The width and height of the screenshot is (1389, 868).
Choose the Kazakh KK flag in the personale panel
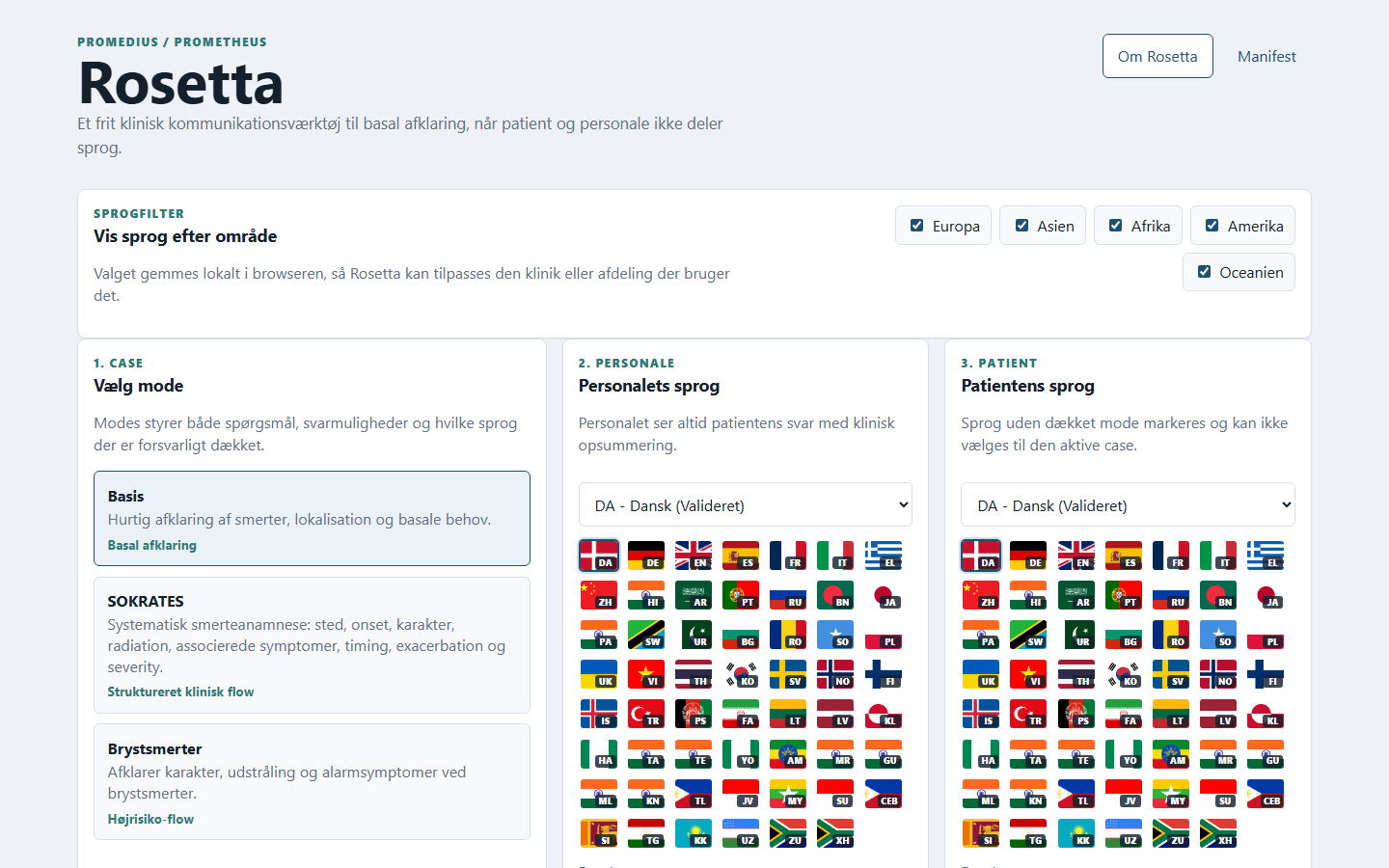point(694,834)
